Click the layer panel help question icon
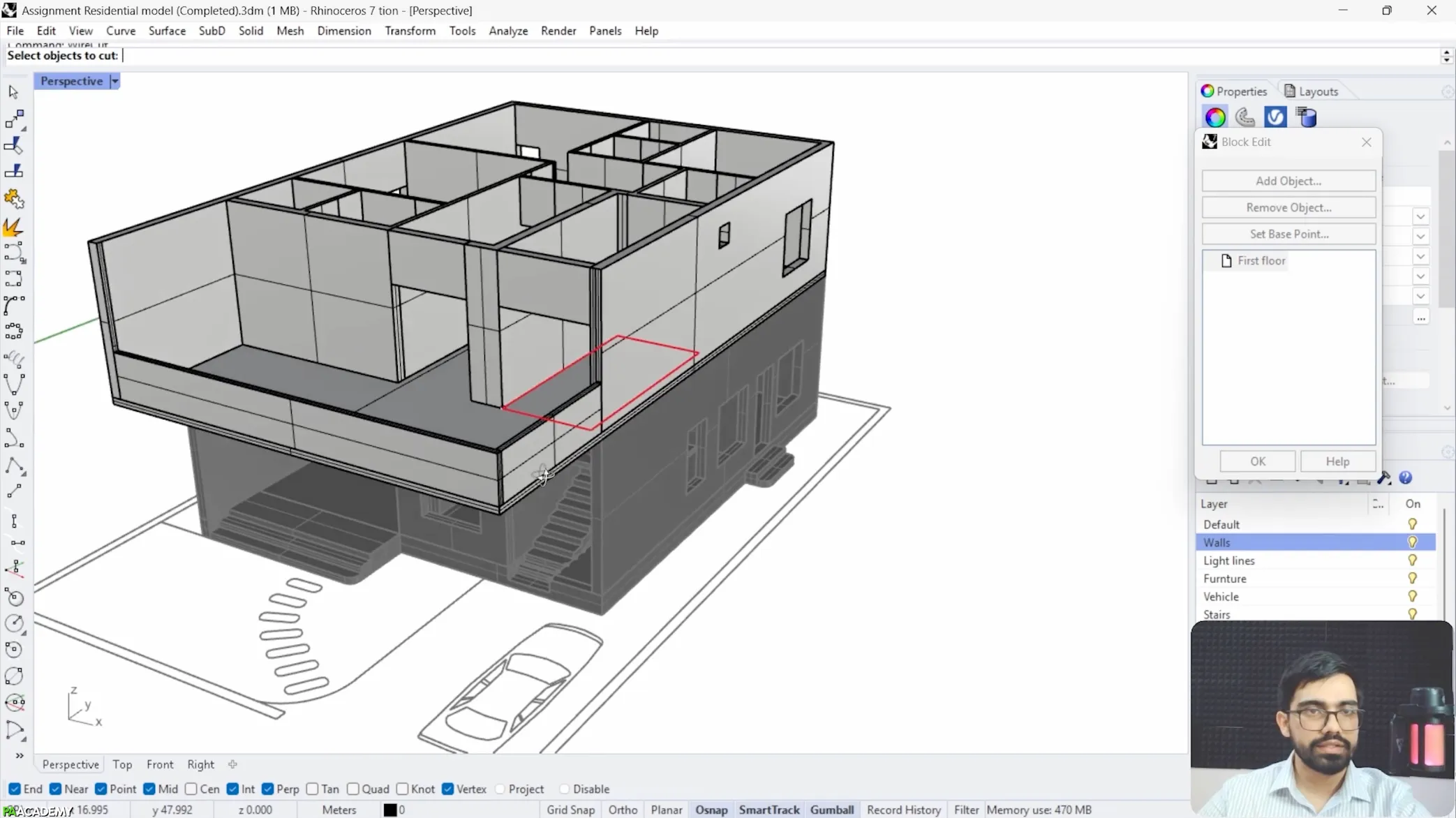The image size is (1456, 818). coord(1406,478)
